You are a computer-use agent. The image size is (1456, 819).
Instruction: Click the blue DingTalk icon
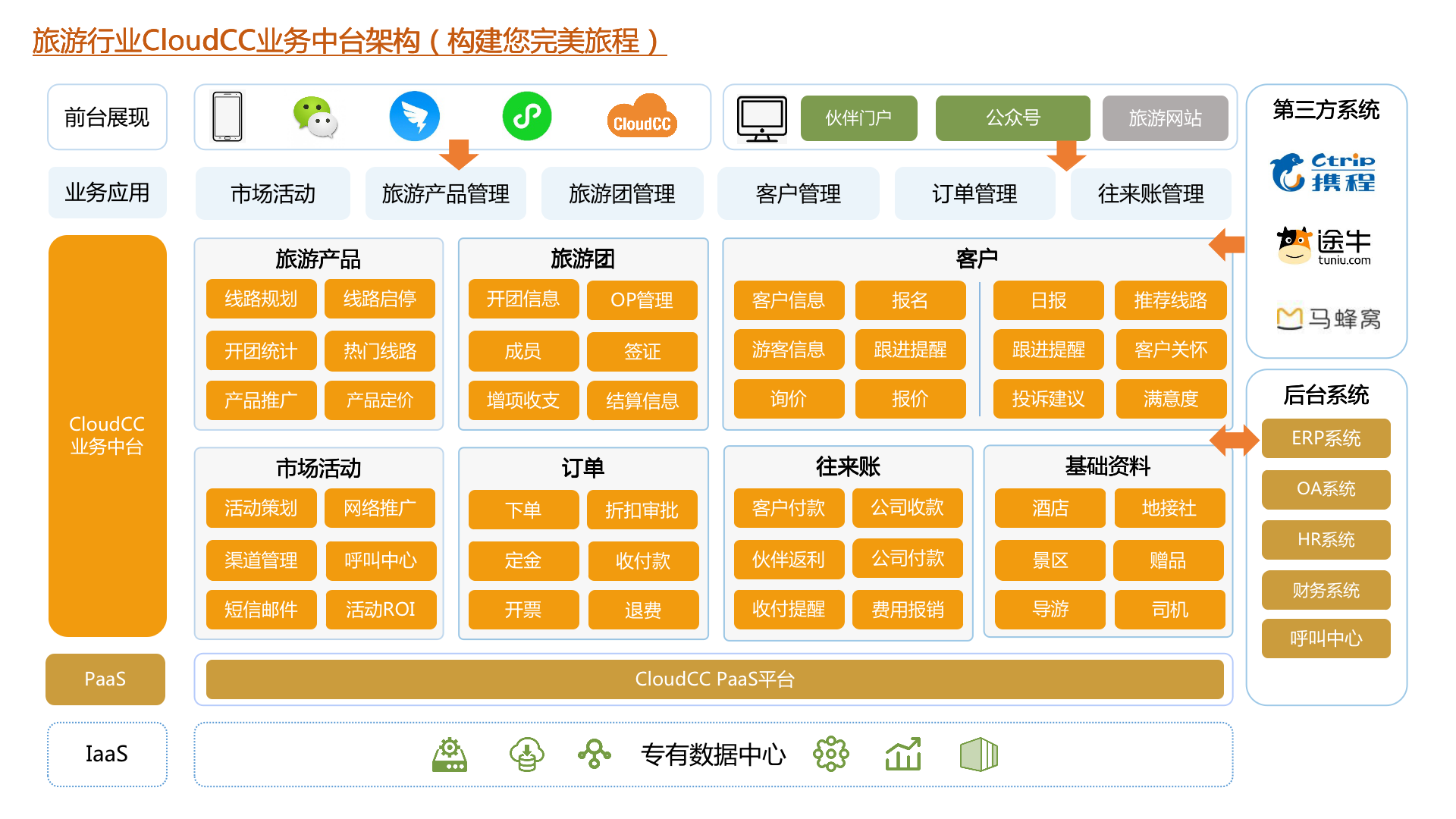414,117
